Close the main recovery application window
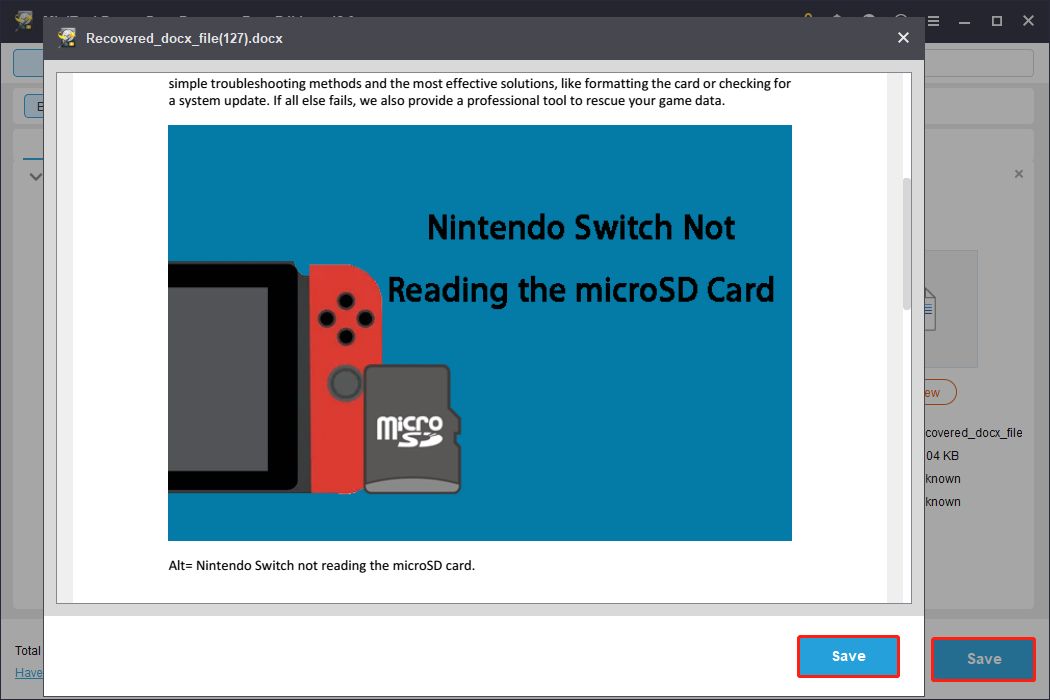Image resolution: width=1050 pixels, height=700 pixels. coord(1028,21)
